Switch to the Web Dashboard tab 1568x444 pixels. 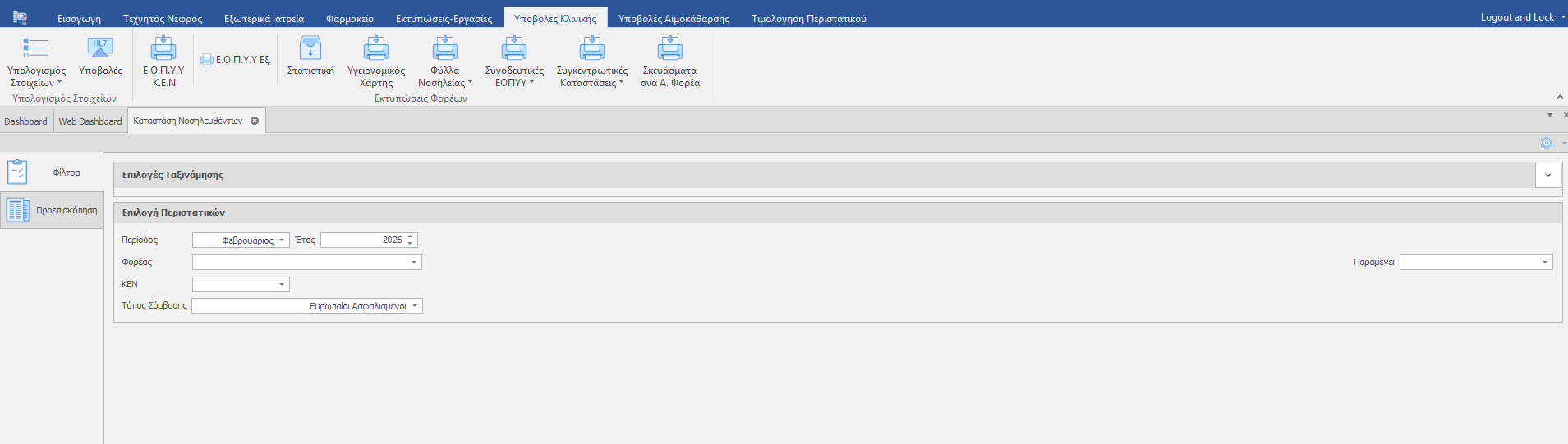coord(90,121)
